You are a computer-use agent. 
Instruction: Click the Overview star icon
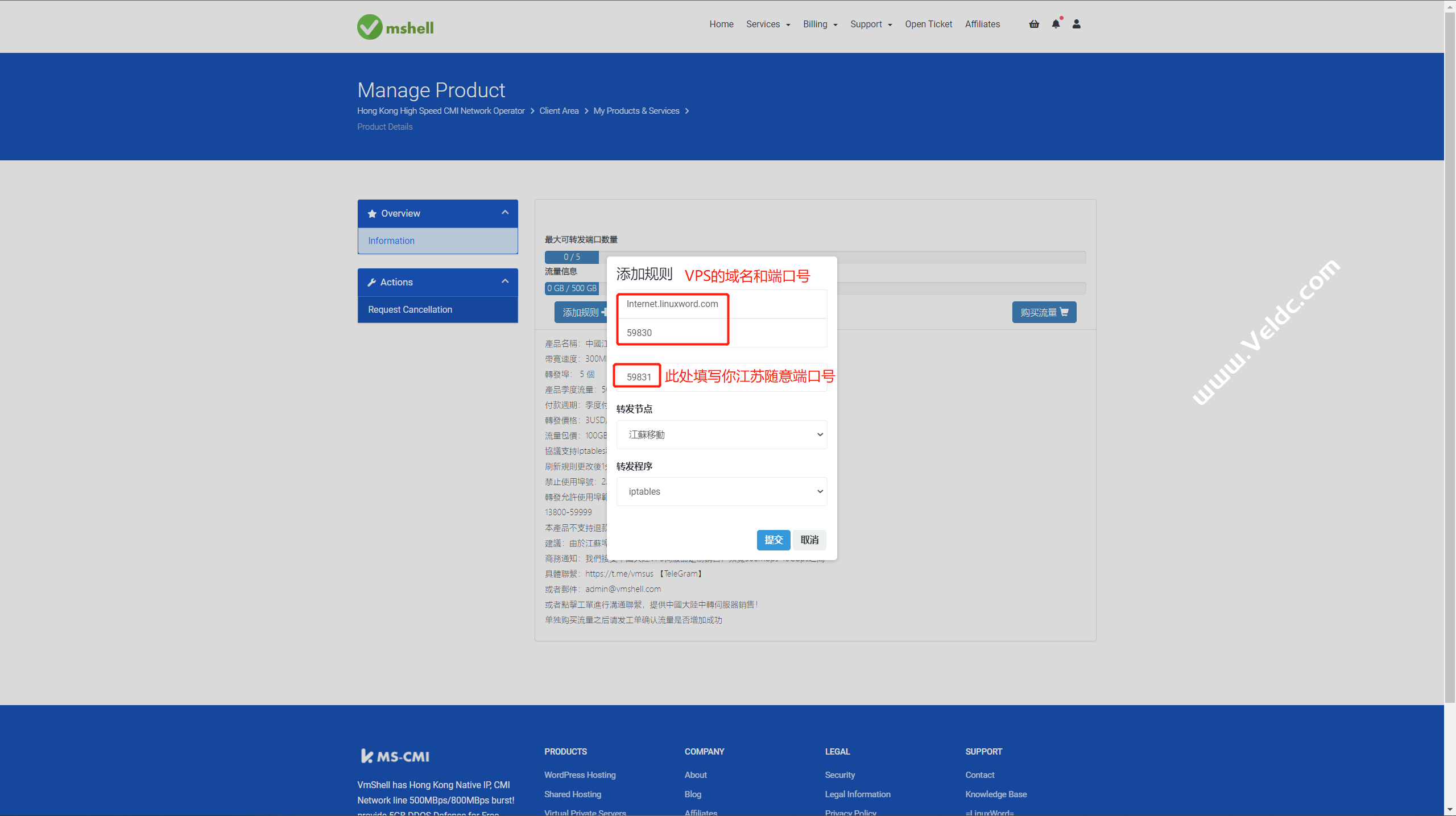(x=372, y=214)
